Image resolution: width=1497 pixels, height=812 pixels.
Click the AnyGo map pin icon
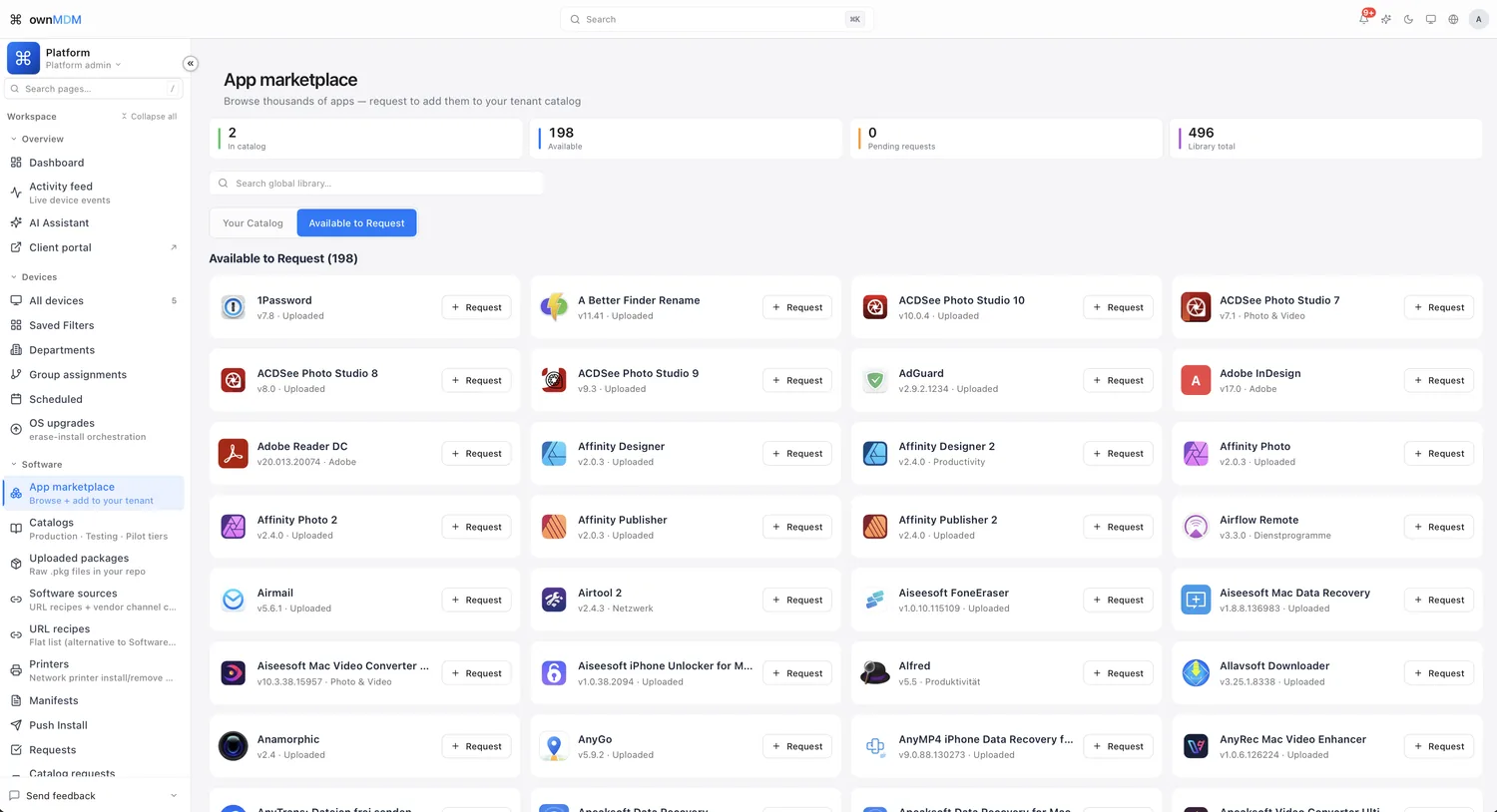click(554, 746)
